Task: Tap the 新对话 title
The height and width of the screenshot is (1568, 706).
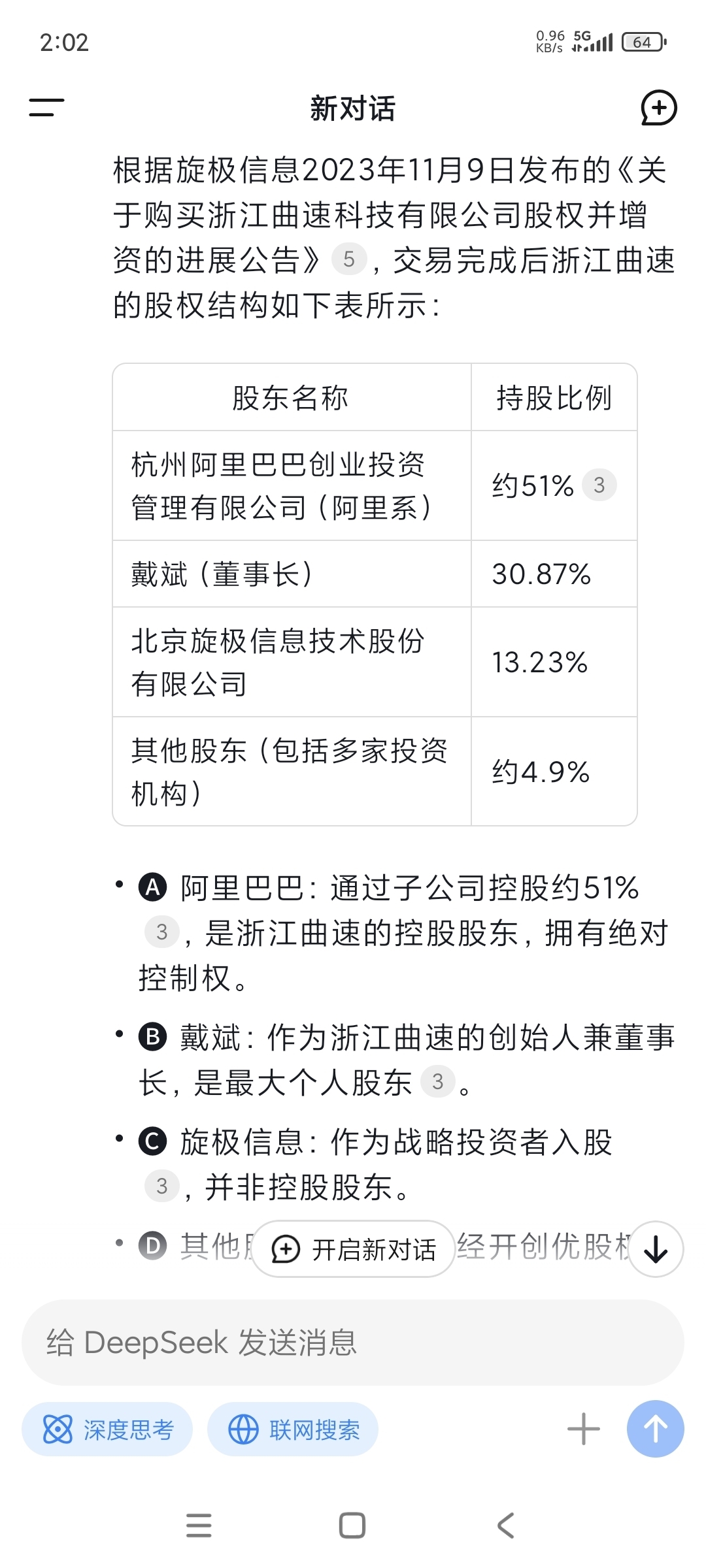Action: click(353, 108)
